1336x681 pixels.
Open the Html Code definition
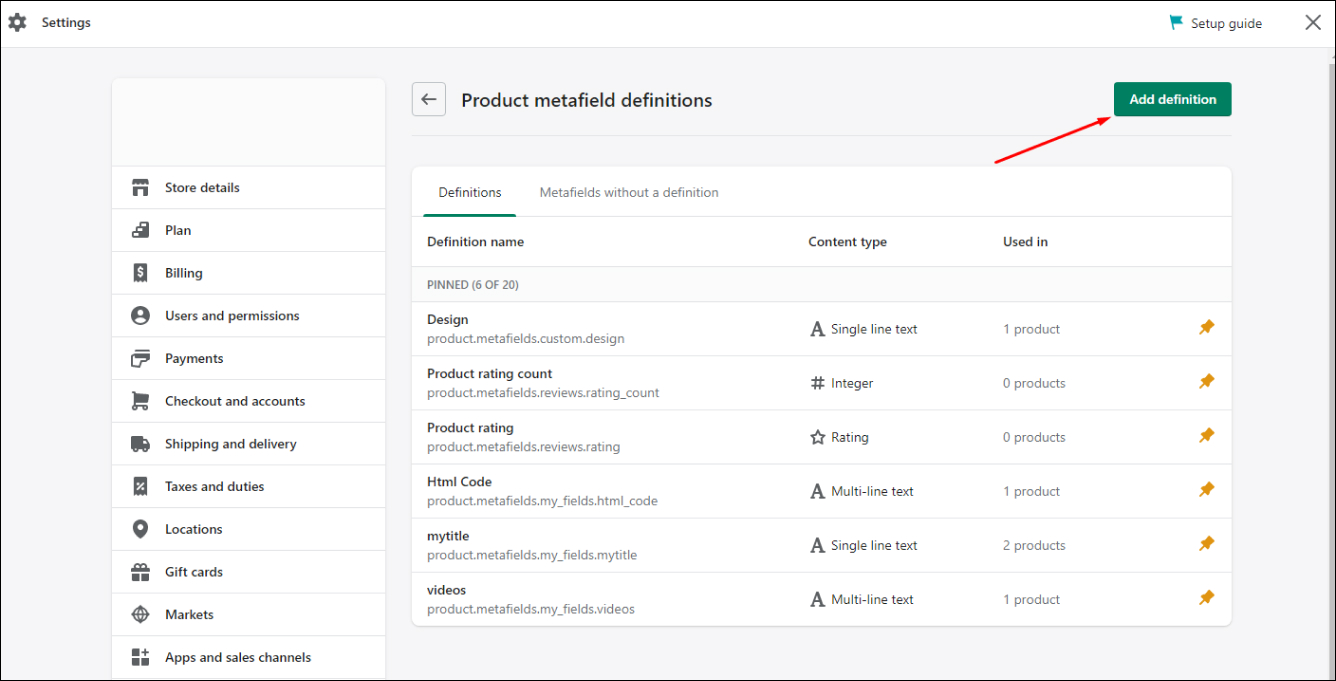pyautogui.click(x=821, y=491)
